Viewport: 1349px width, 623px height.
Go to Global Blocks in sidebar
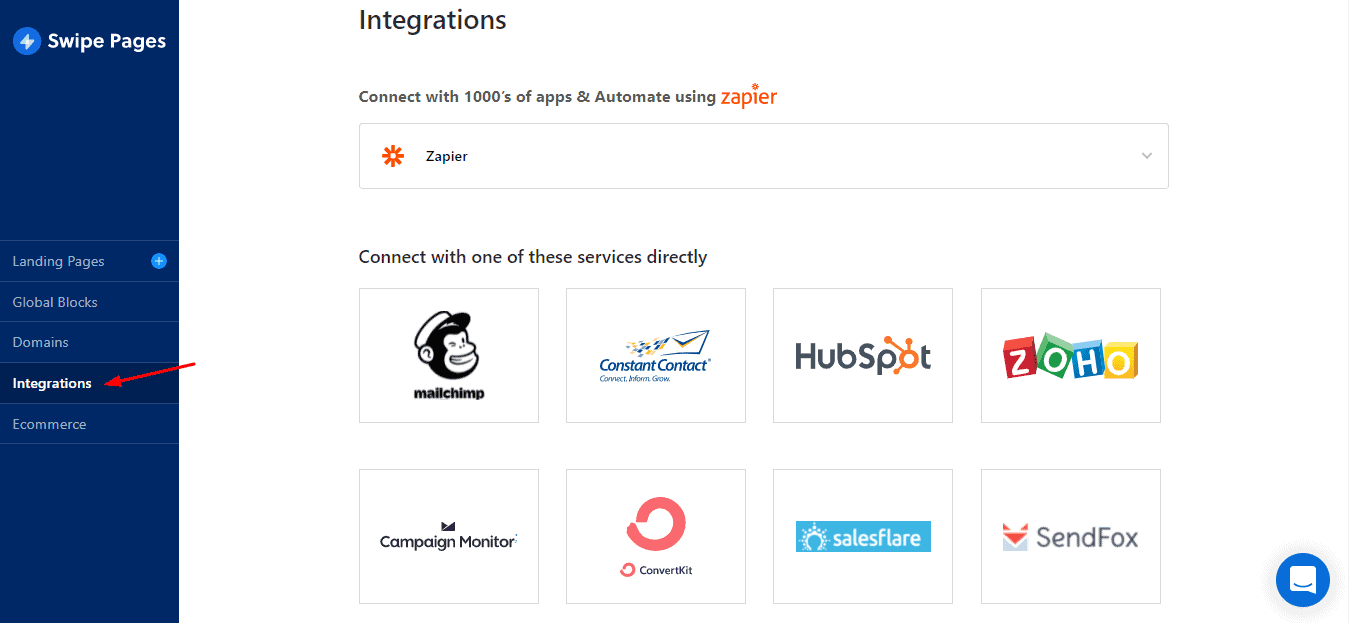(x=55, y=302)
